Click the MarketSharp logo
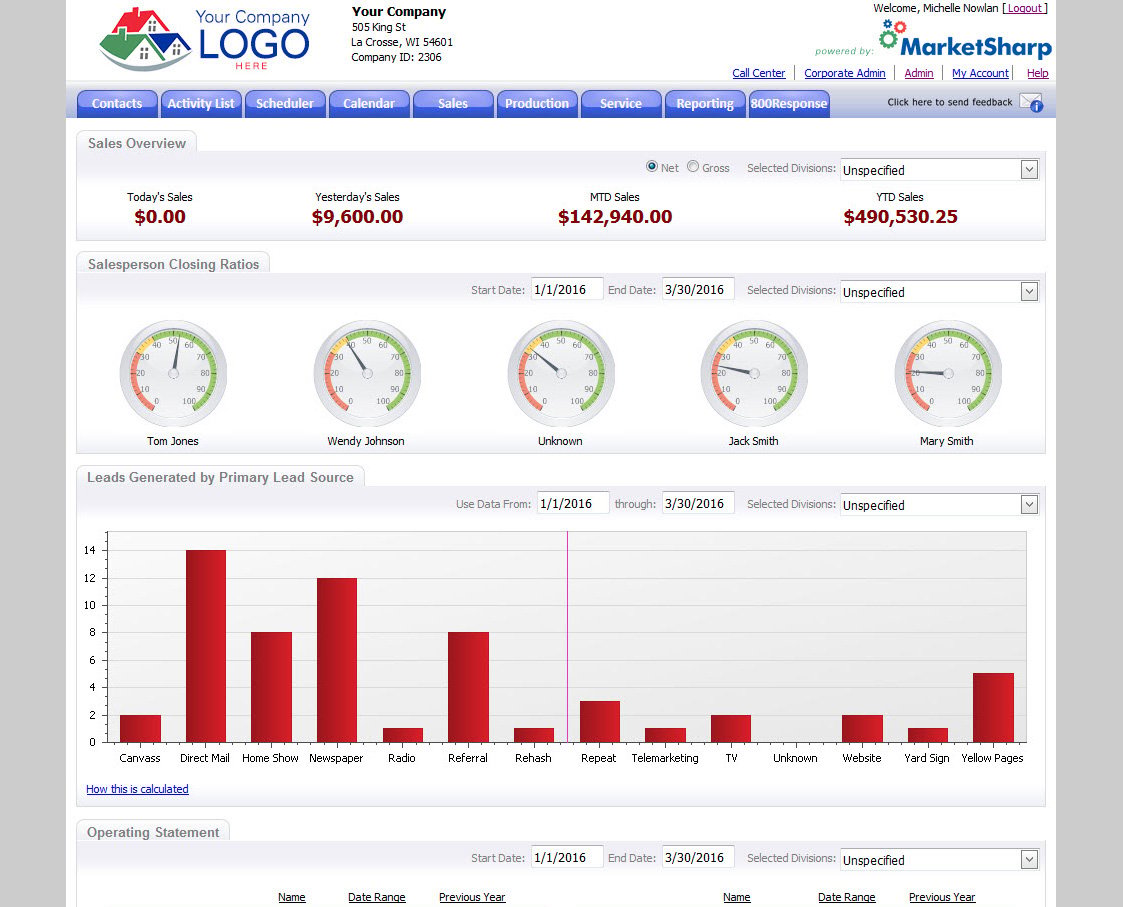Screen dimensions: 1123x907 coord(965,39)
